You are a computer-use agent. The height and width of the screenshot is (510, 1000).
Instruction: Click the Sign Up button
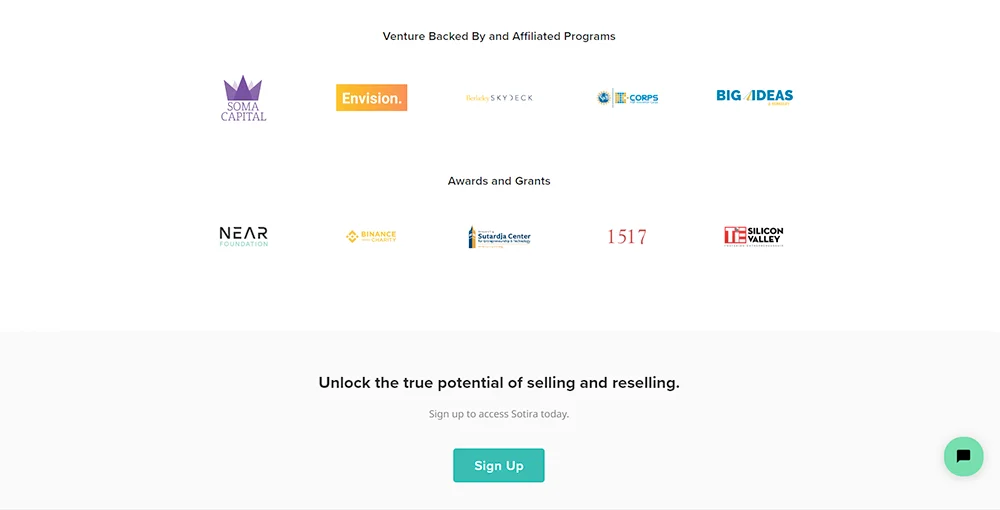point(499,465)
